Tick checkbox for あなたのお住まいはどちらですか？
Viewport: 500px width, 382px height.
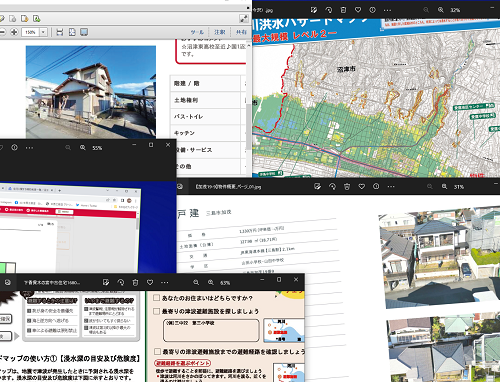156,298
